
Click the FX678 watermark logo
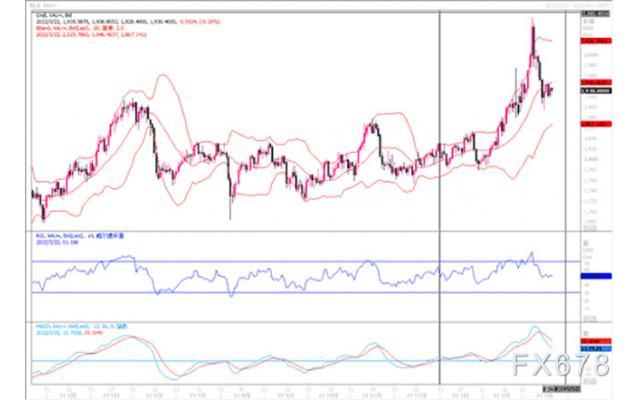click(561, 365)
